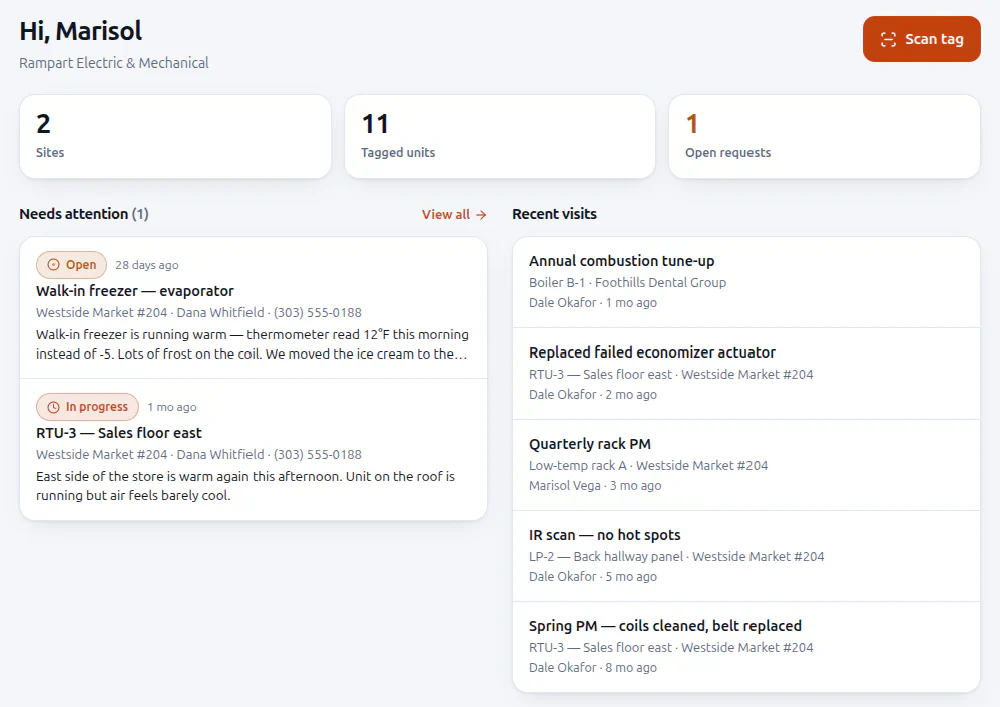1000x707 pixels.
Task: Open the Annual combustion tune-up visit
Action: click(x=746, y=282)
